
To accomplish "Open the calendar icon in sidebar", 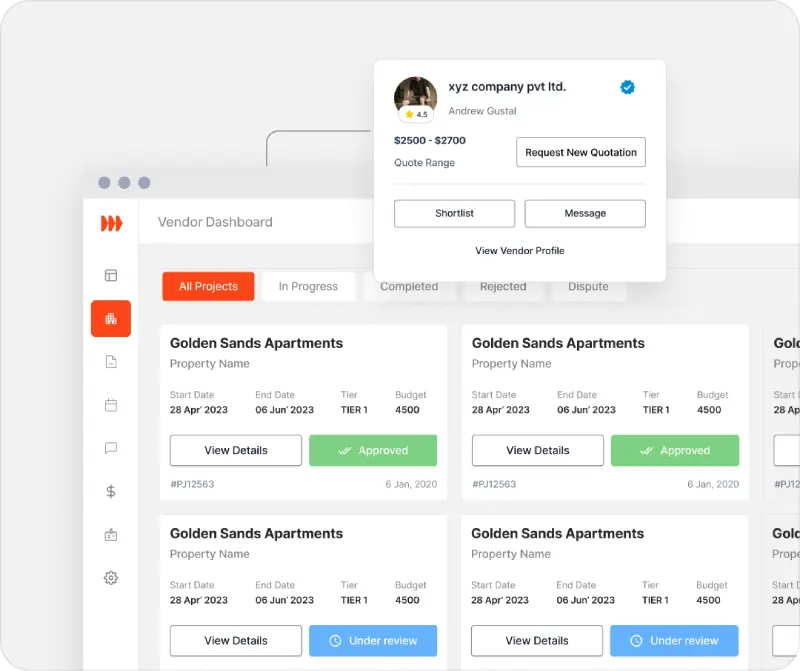I will (111, 405).
